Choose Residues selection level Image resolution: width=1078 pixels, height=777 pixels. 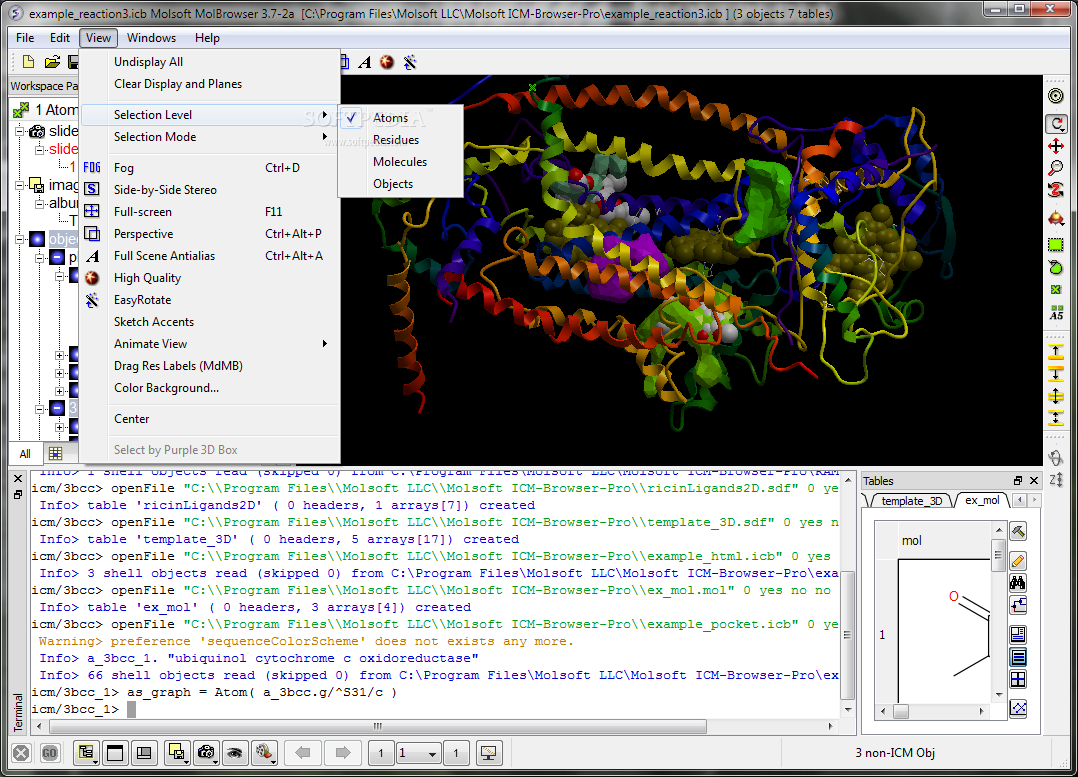click(400, 140)
